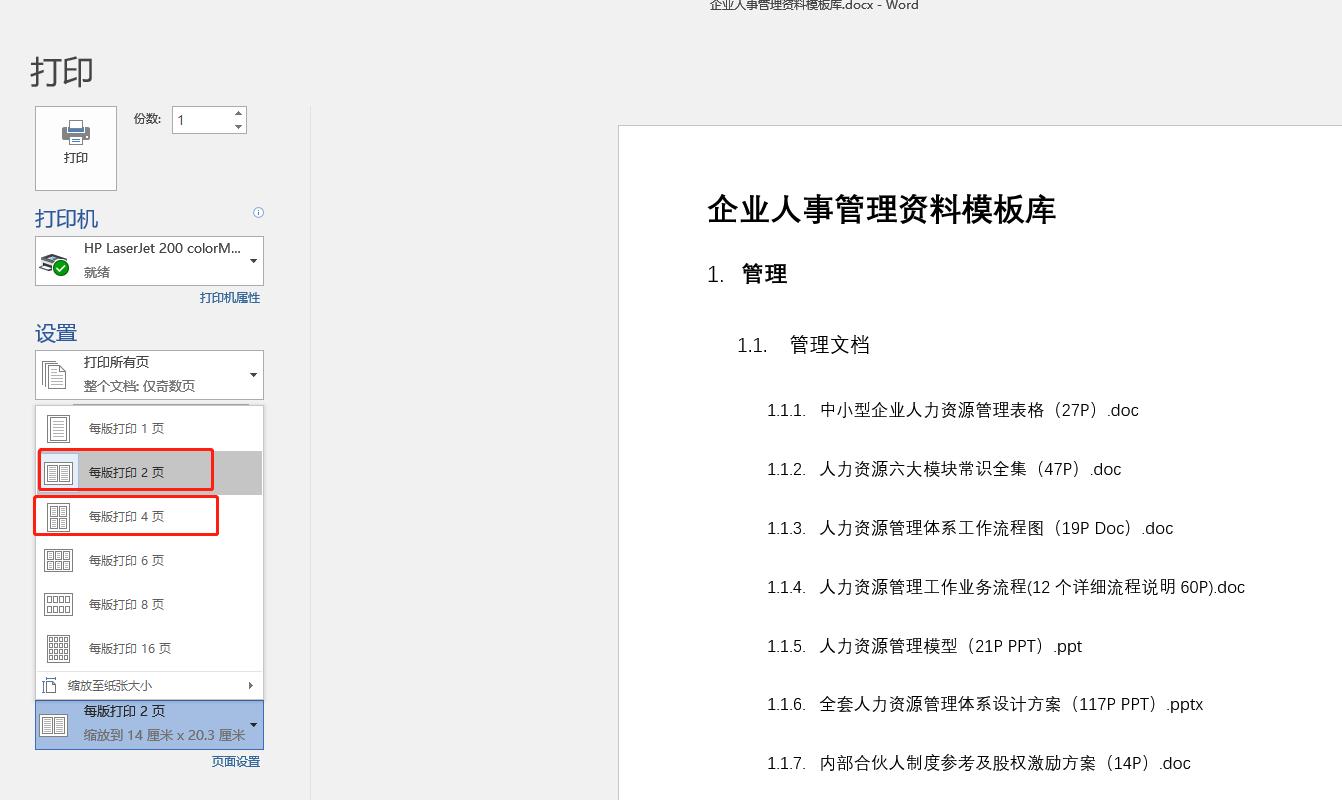Select the 每版打印 8 页 layout icon
This screenshot has width=1342, height=800.
point(58,604)
